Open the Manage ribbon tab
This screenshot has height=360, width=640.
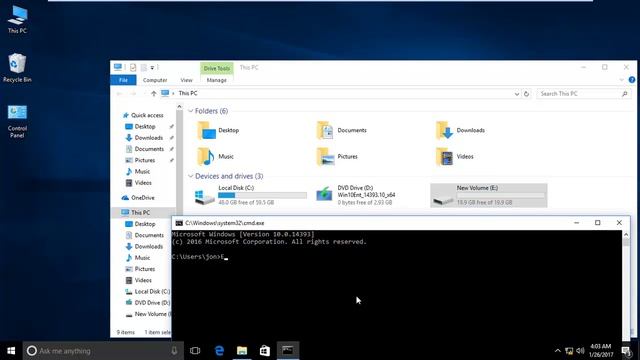click(217, 80)
